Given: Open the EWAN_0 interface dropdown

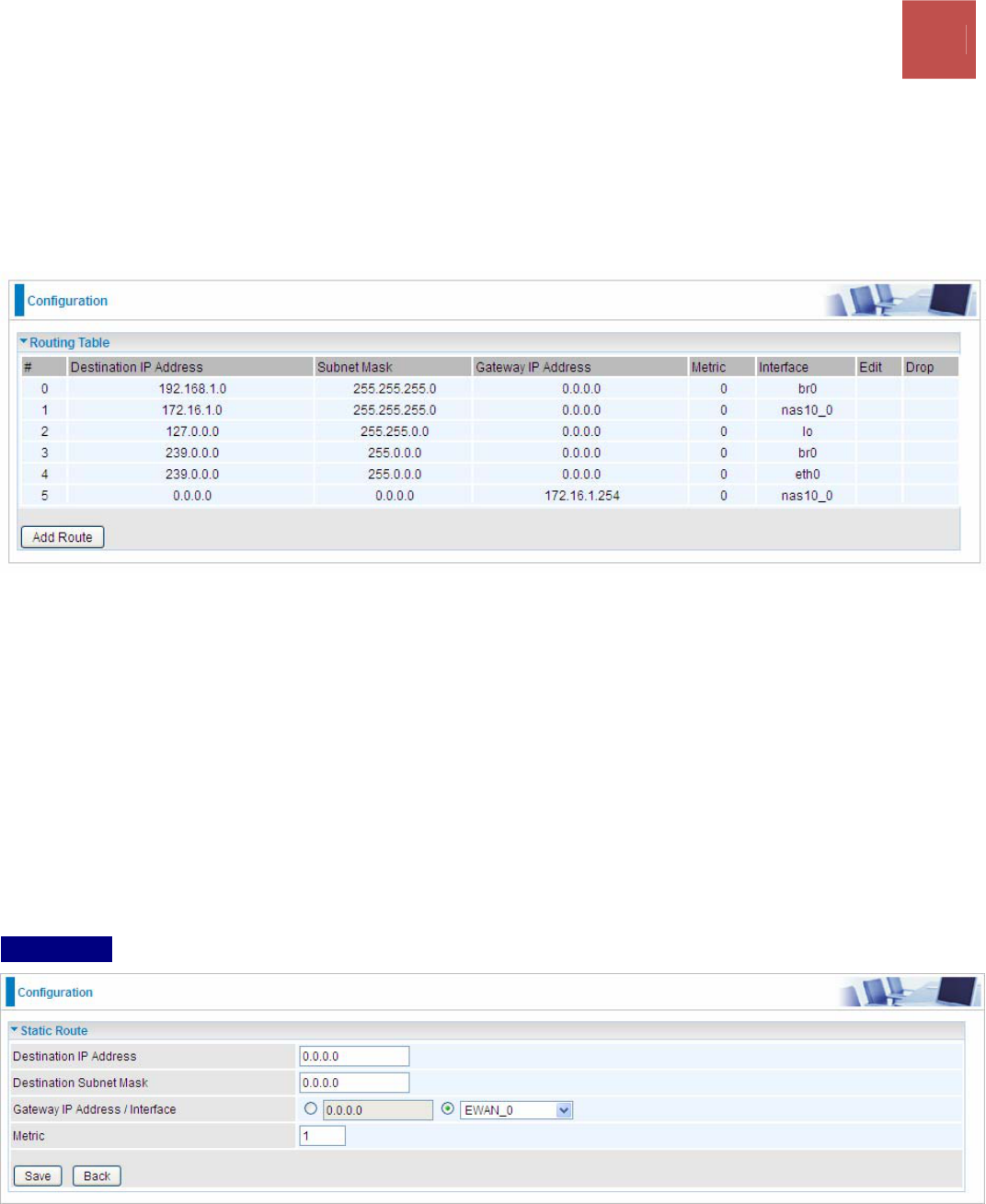Looking at the screenshot, I should click(517, 1110).
